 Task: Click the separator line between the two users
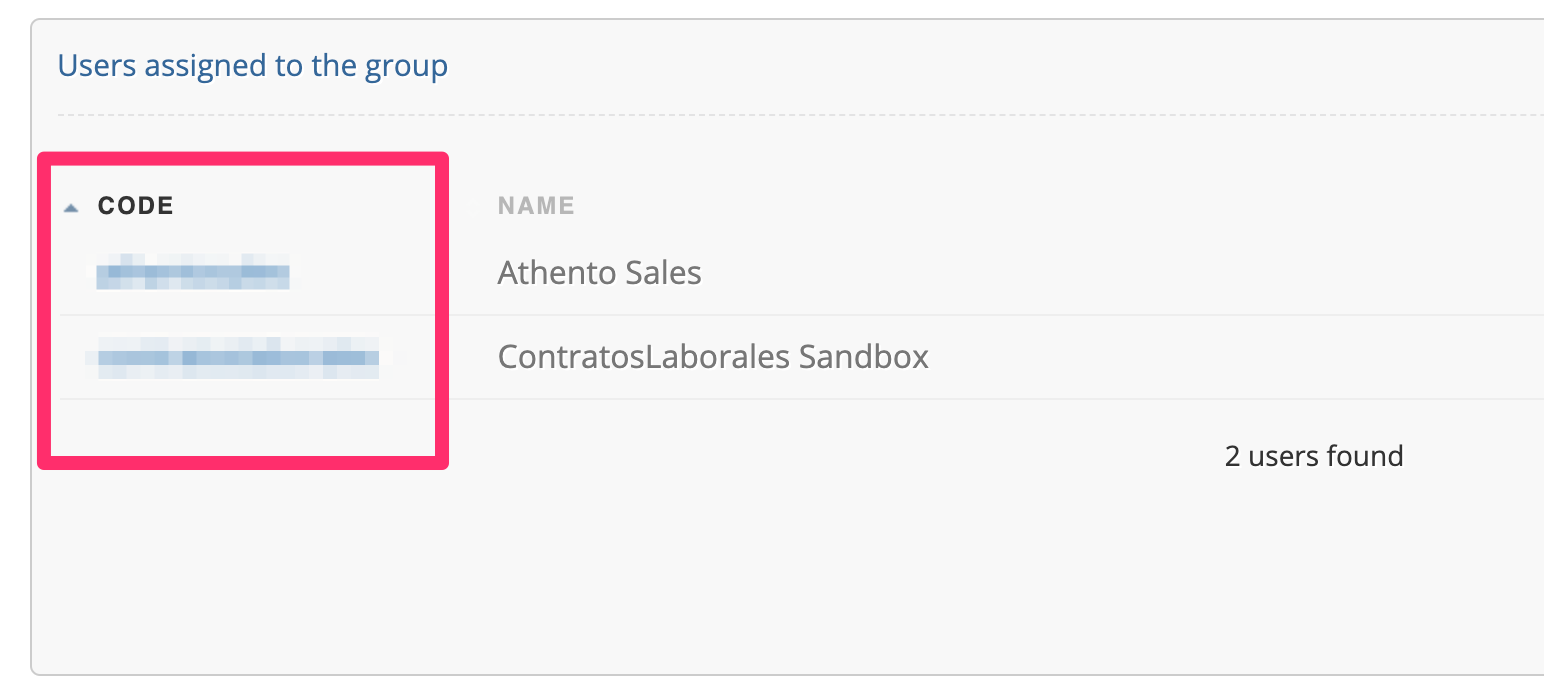(800, 315)
